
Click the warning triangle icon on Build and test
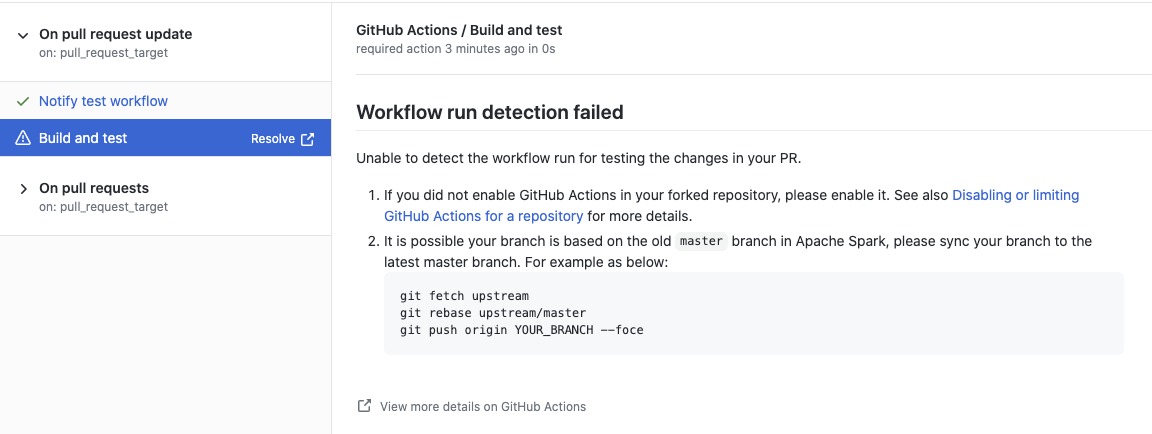(23, 139)
